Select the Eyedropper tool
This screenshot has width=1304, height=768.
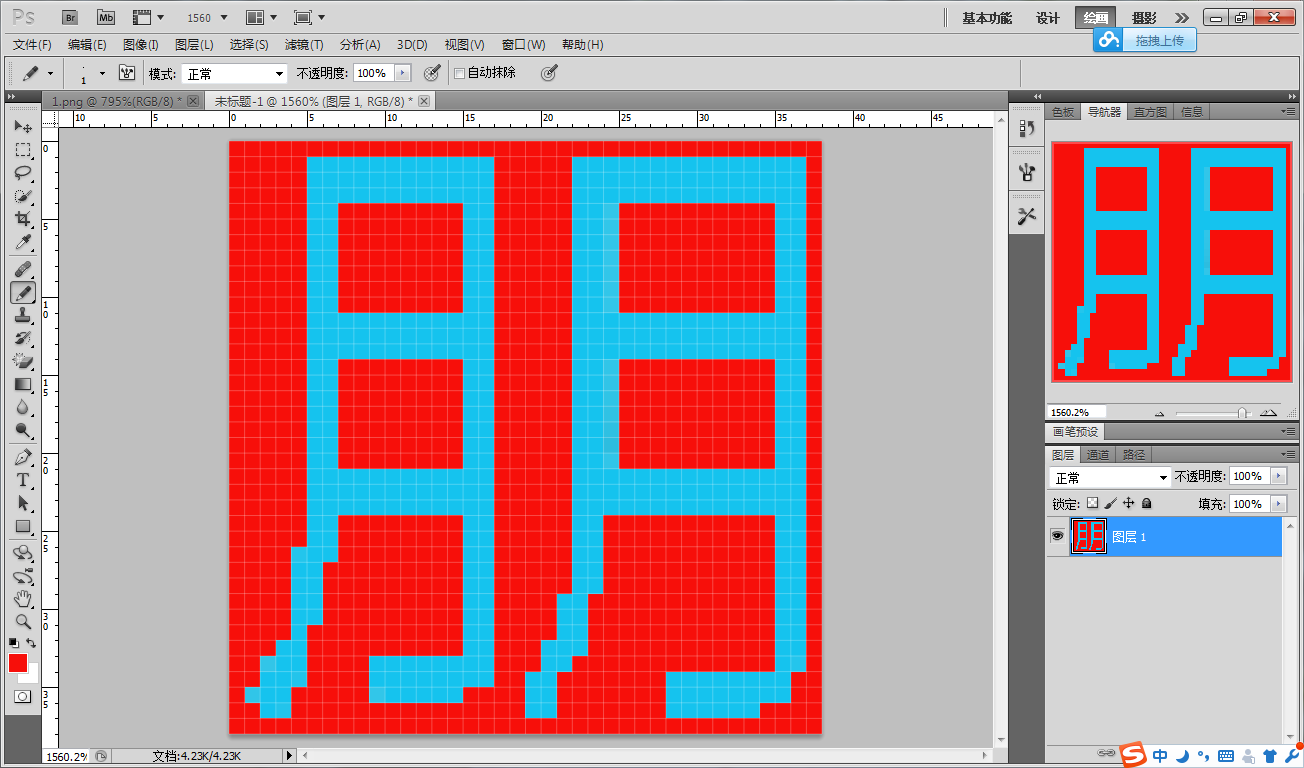[23, 243]
